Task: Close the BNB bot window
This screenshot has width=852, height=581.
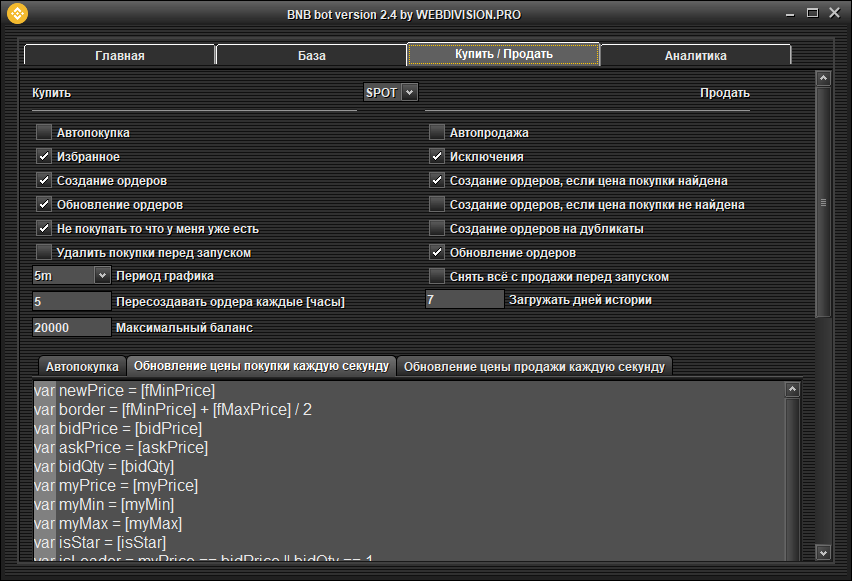Action: pos(834,13)
